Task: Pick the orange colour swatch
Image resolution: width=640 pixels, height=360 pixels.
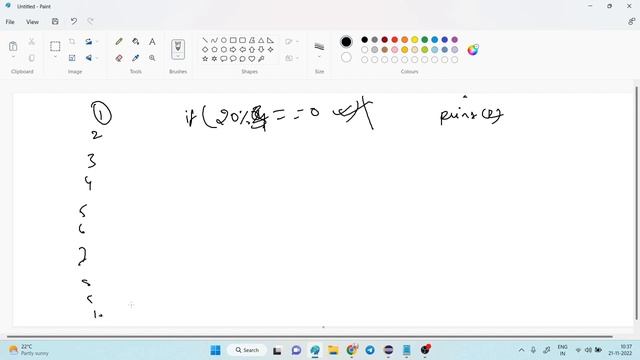Action: coord(404,40)
